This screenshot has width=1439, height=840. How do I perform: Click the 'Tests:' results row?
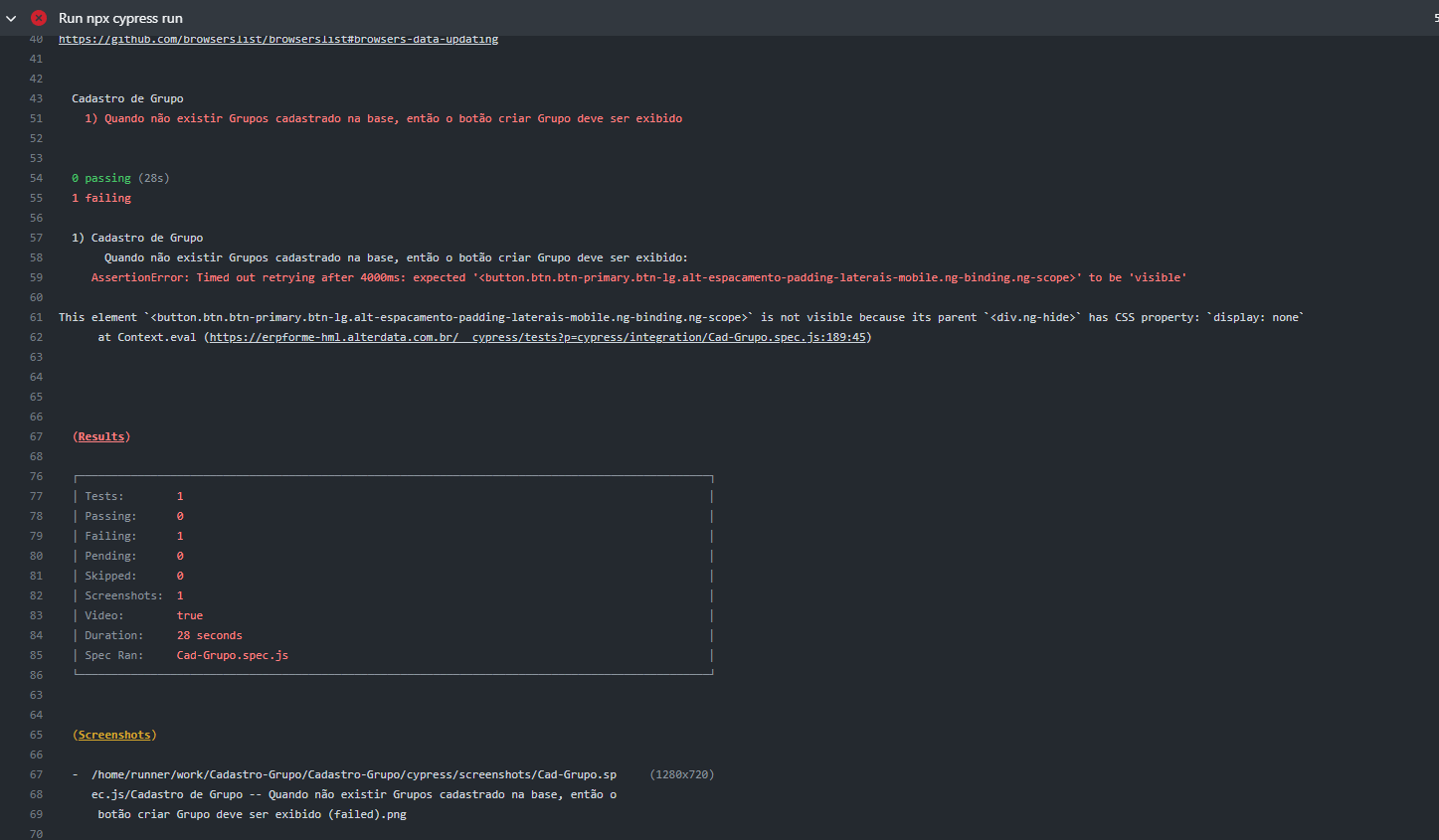(394, 496)
